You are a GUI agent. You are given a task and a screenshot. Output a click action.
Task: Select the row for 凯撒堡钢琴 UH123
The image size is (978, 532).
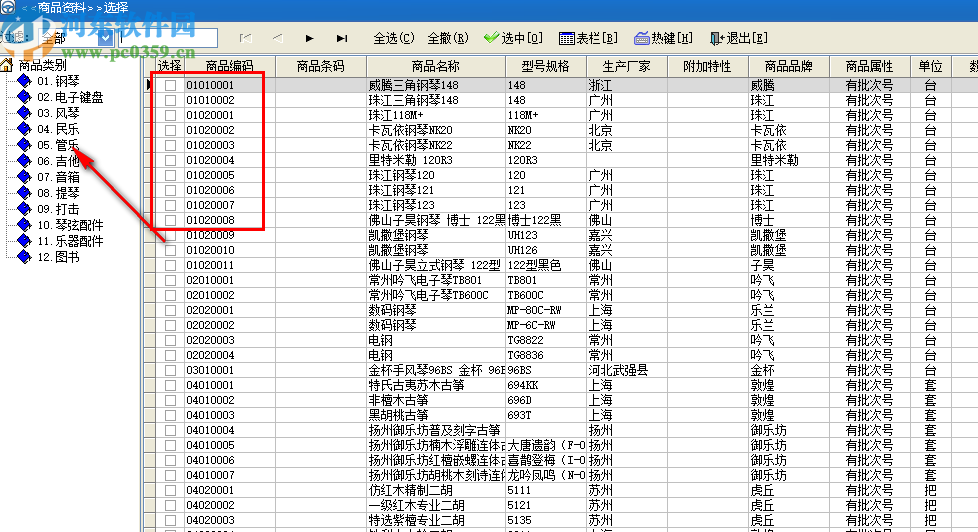(x=561, y=235)
